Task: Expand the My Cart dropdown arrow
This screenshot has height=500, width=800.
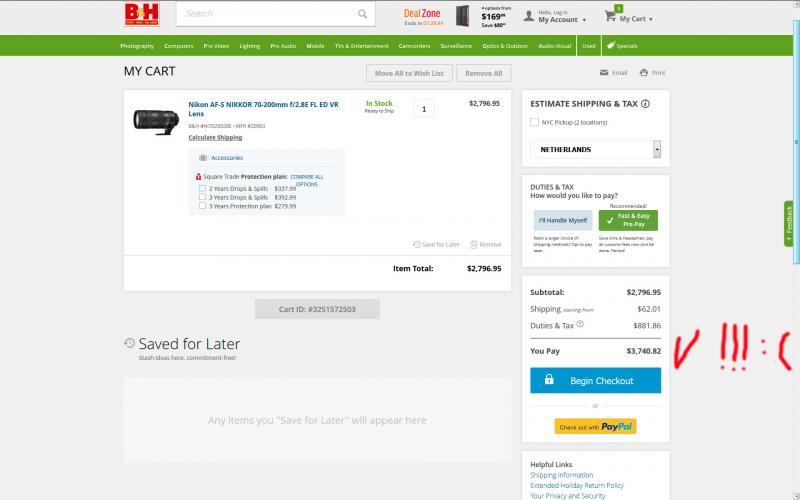Action: click(x=651, y=19)
